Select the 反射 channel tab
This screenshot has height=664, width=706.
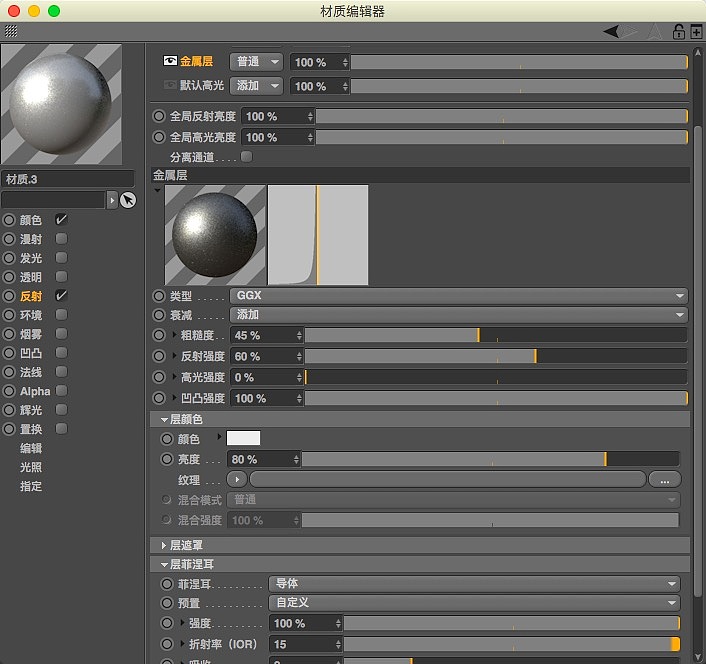click(x=31, y=296)
